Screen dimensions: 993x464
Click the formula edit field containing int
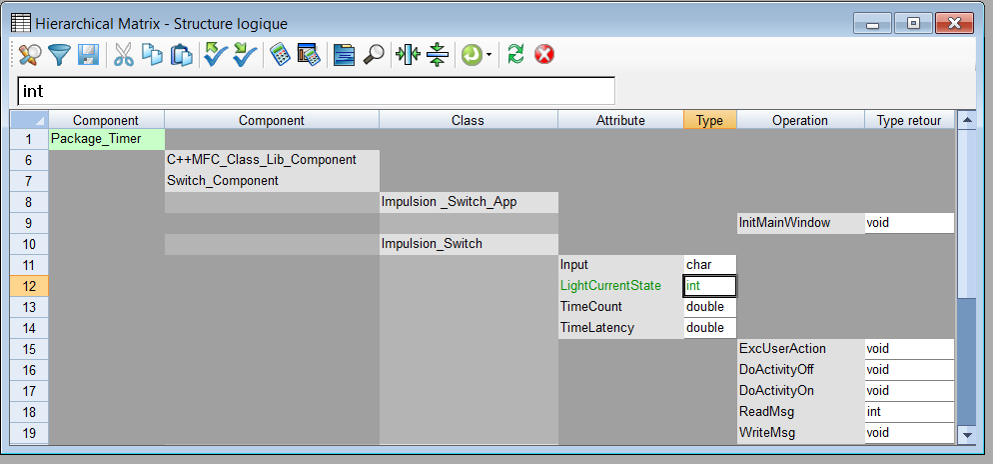[315, 91]
